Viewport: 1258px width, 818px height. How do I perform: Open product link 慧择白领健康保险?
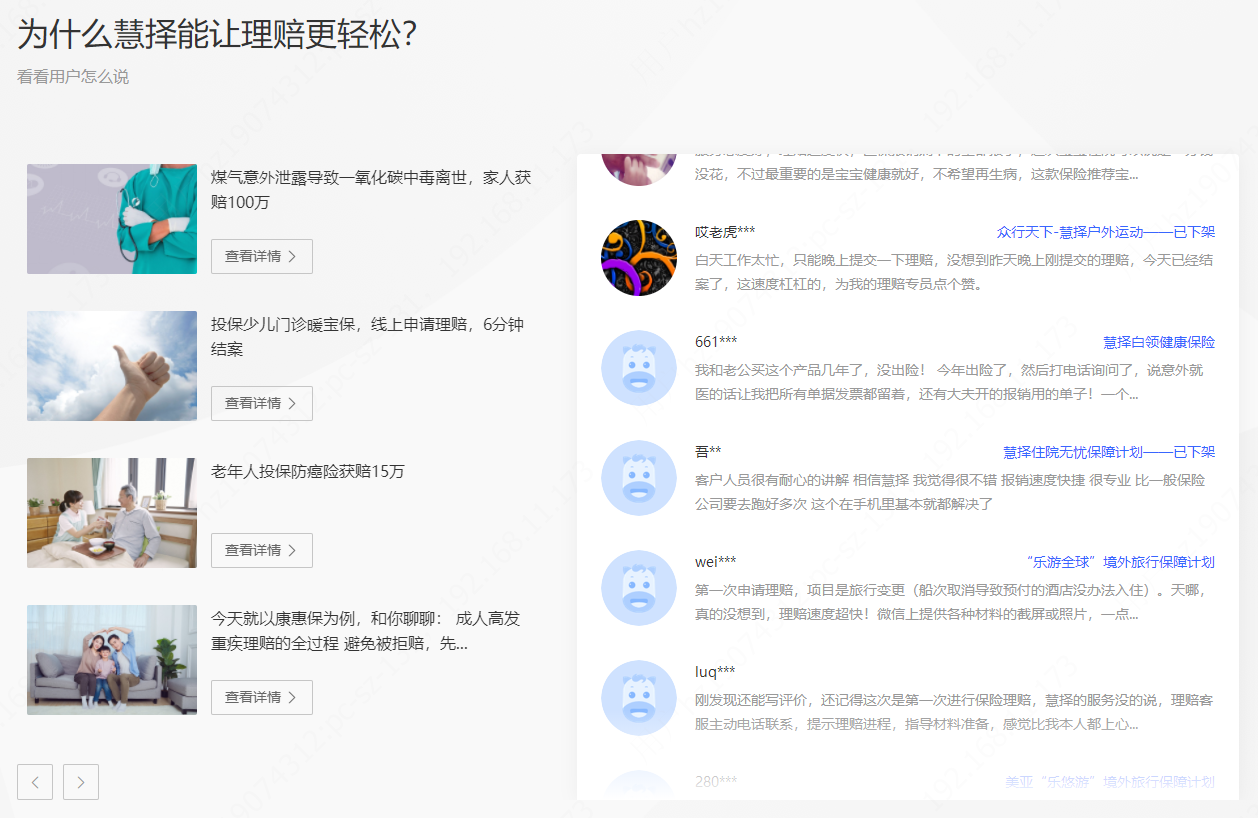(x=1159, y=342)
